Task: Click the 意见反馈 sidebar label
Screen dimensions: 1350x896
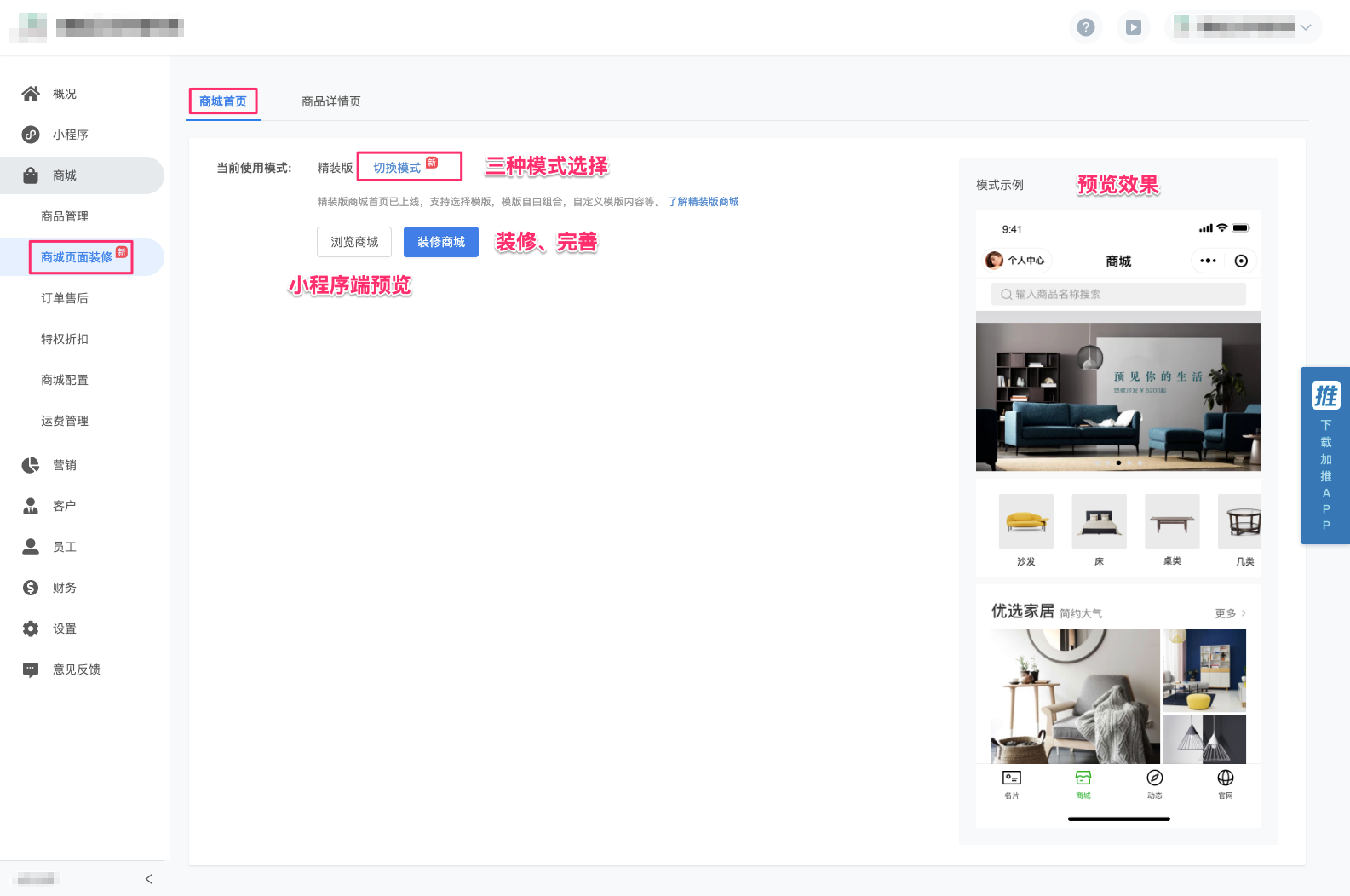Action: tap(77, 669)
